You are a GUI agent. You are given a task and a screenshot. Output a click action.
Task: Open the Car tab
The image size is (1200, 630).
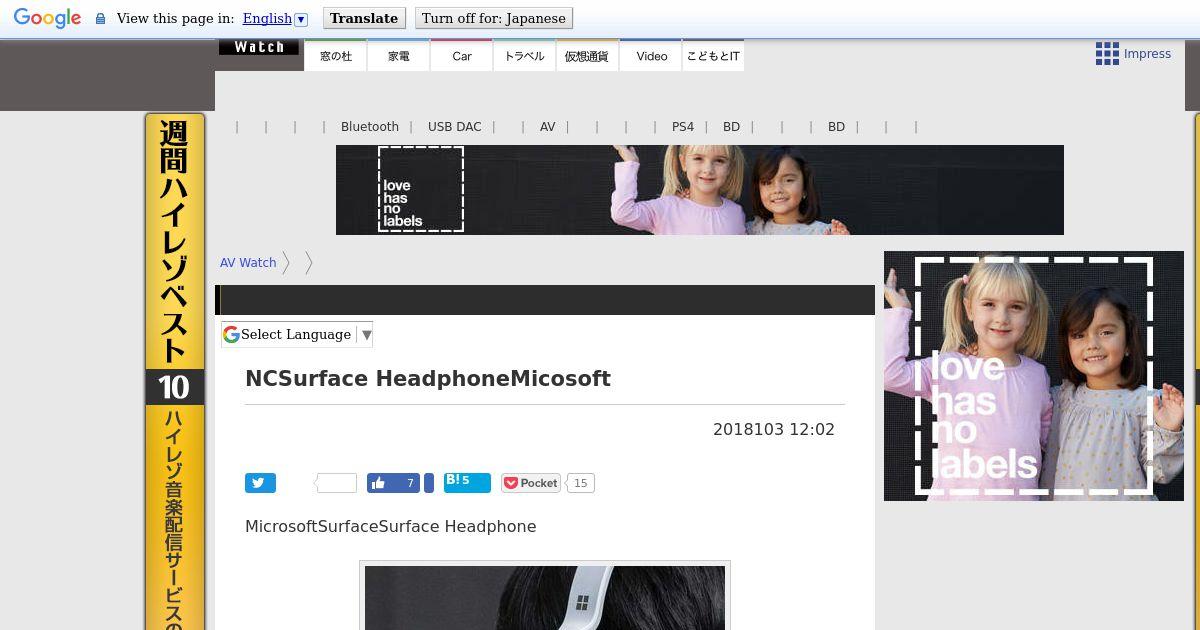click(461, 56)
